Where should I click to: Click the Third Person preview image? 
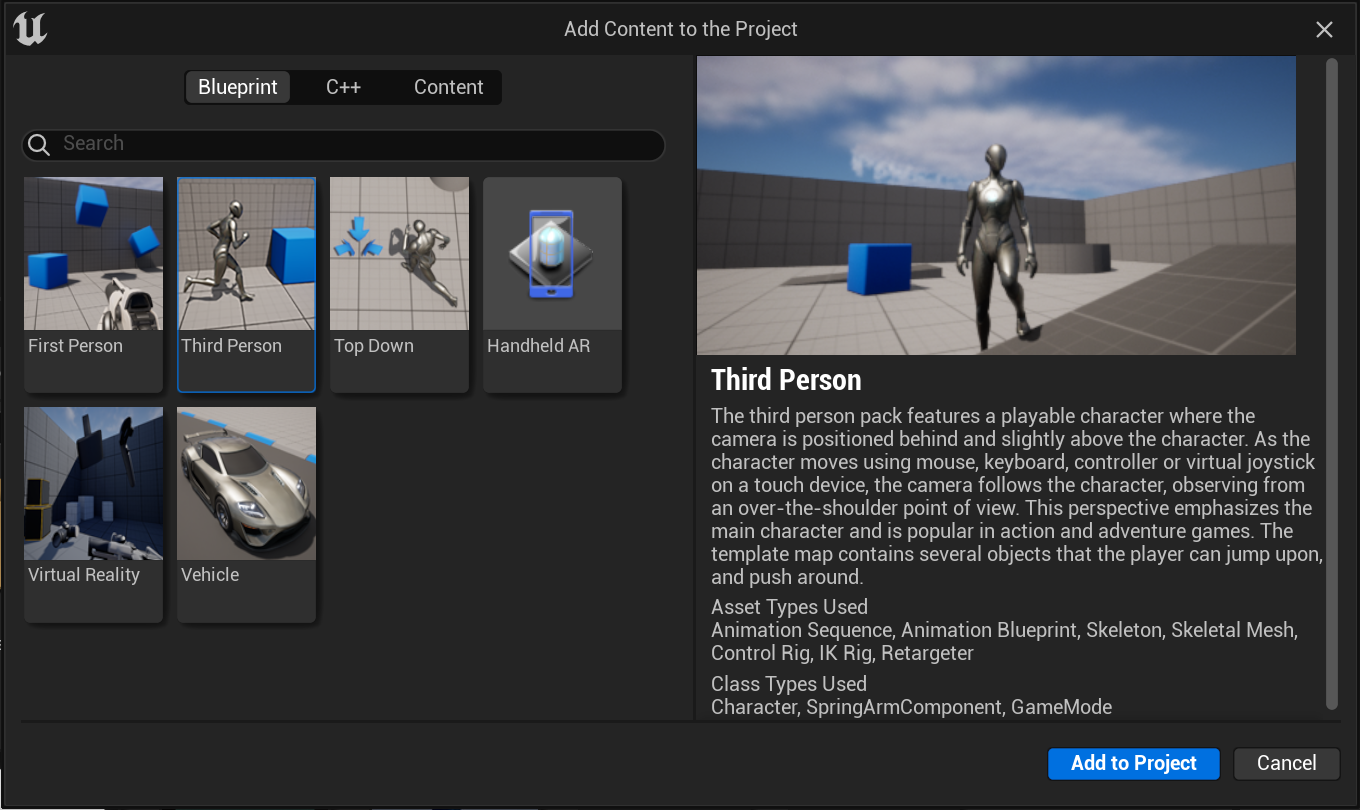tap(996, 205)
